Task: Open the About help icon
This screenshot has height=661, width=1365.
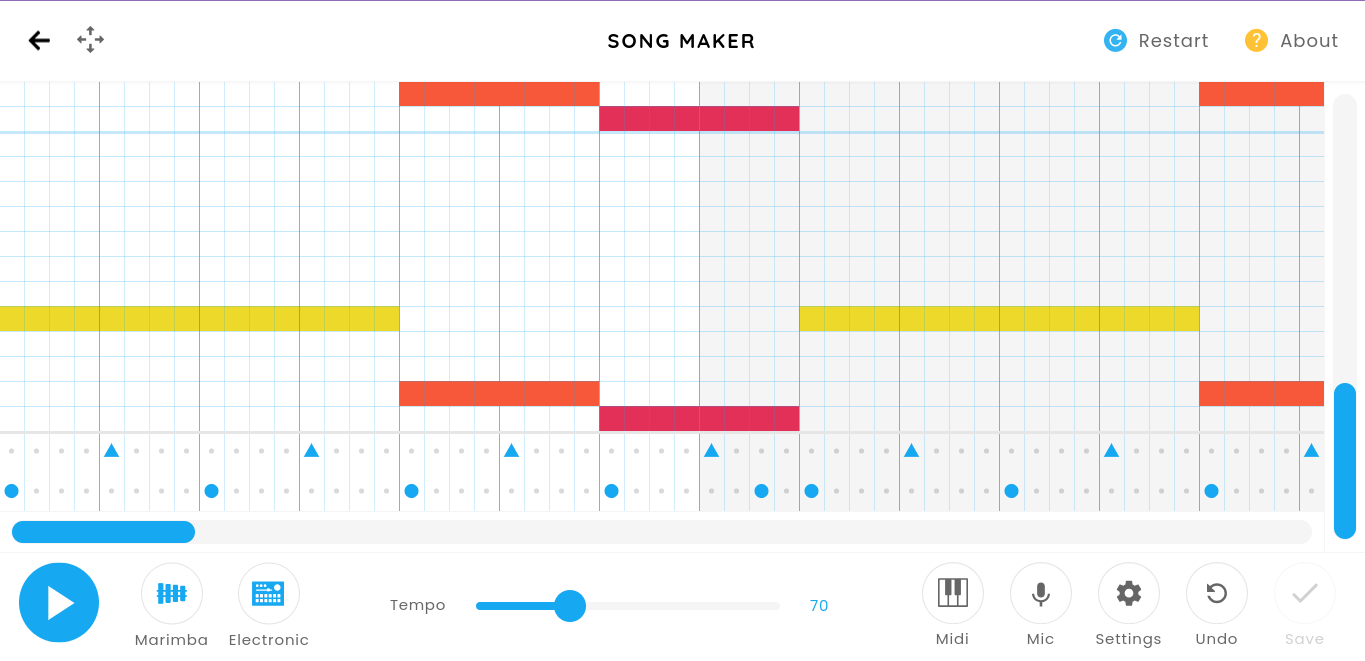Action: 1256,40
